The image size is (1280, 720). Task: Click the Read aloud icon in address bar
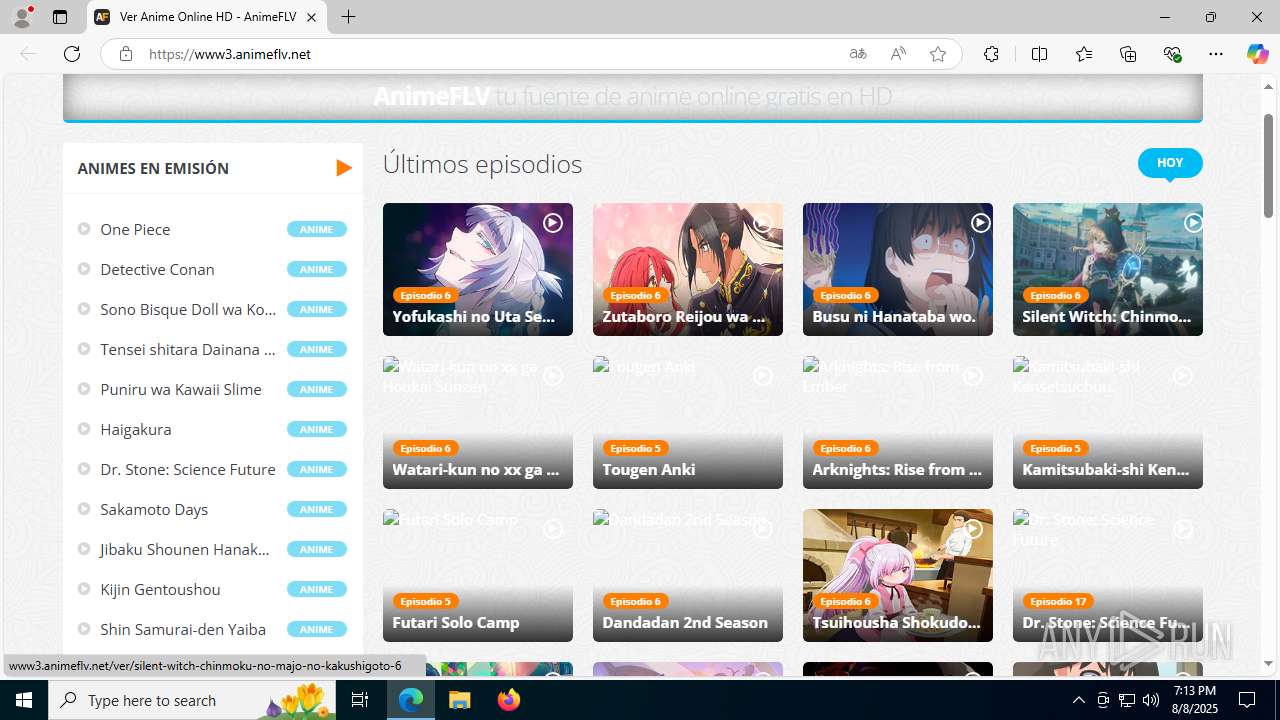pyautogui.click(x=898, y=54)
